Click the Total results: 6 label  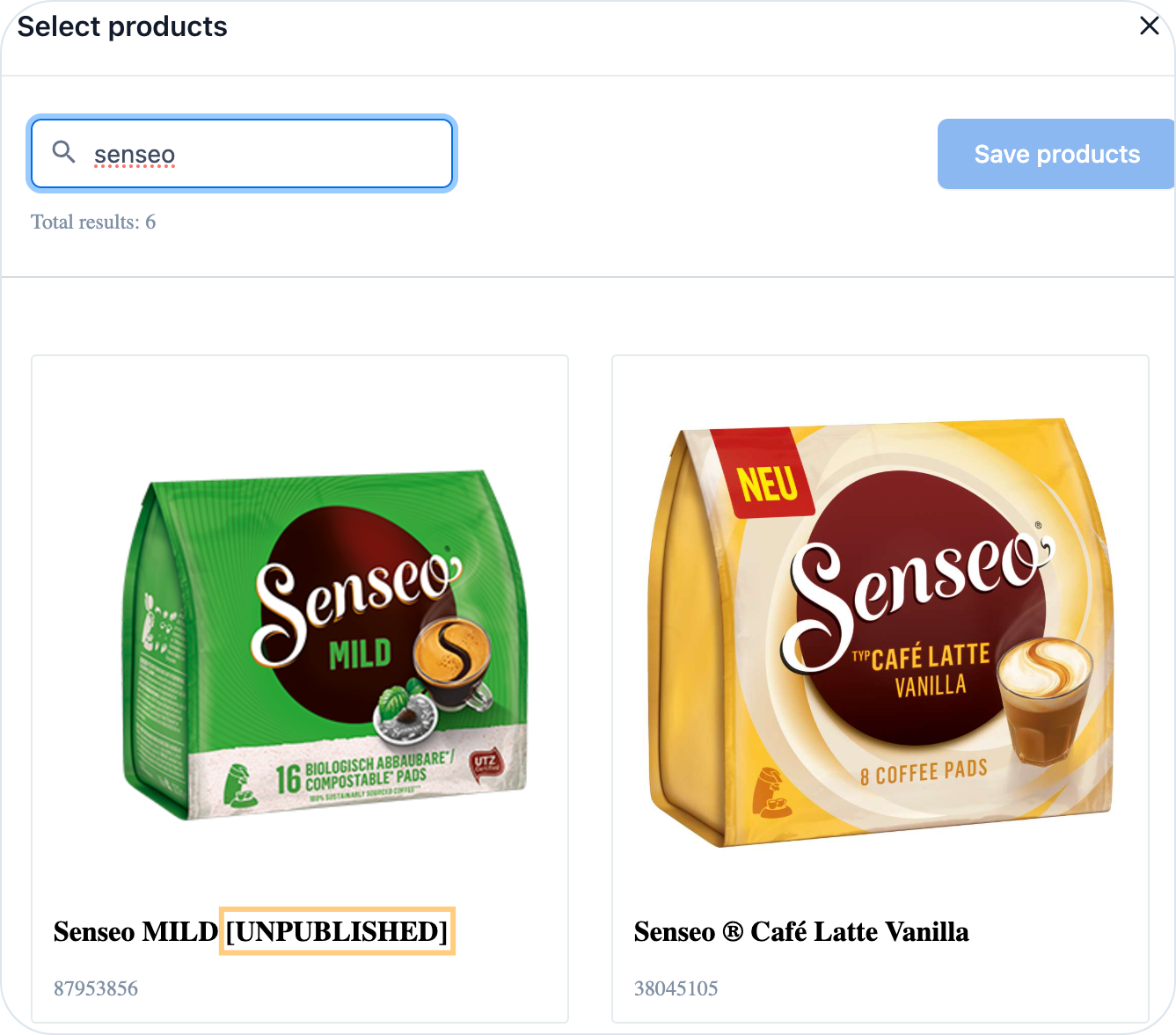click(93, 222)
